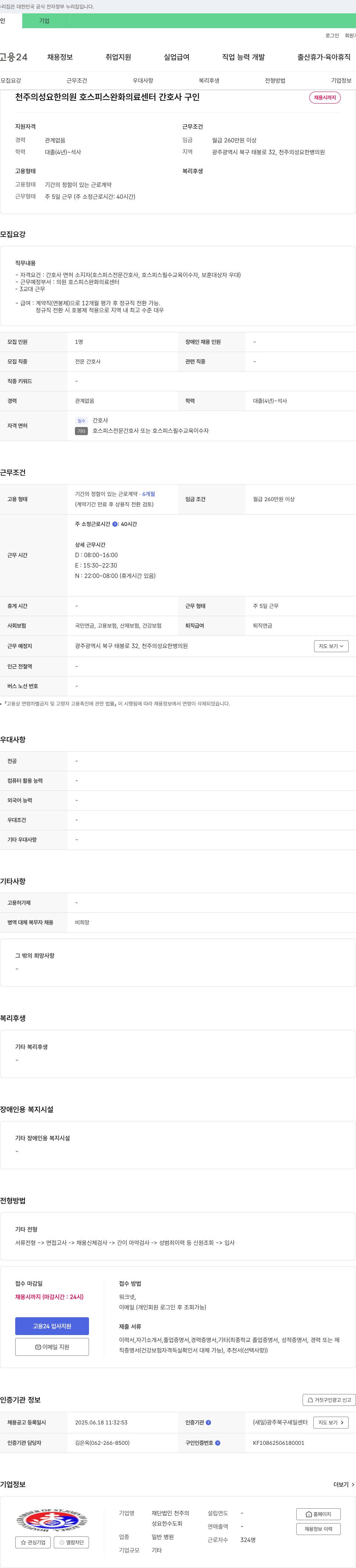
Task: Jump to the 기업정보 section tab
Action: coord(342,80)
